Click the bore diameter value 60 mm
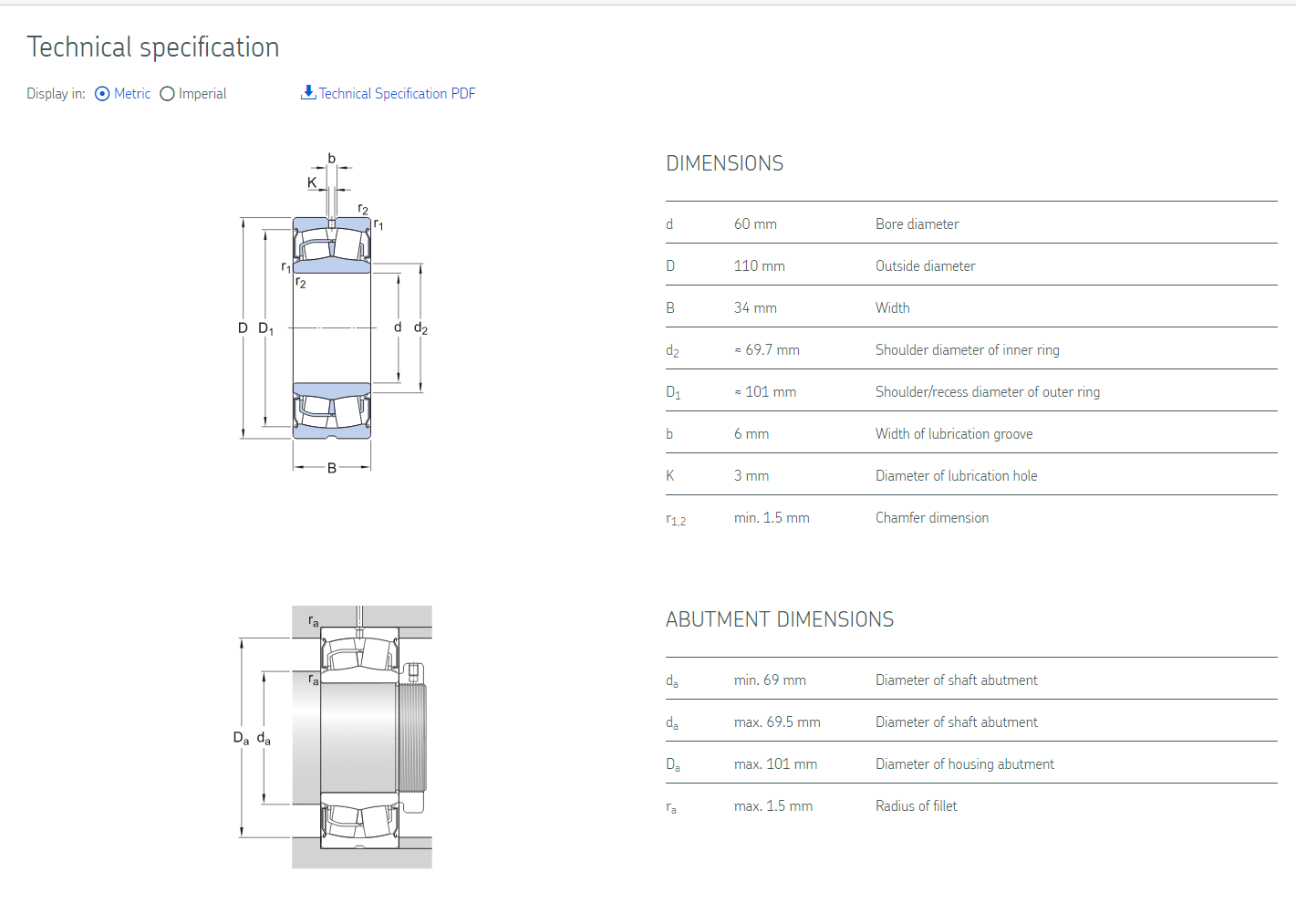Image resolution: width=1296 pixels, height=924 pixels. pos(755,224)
